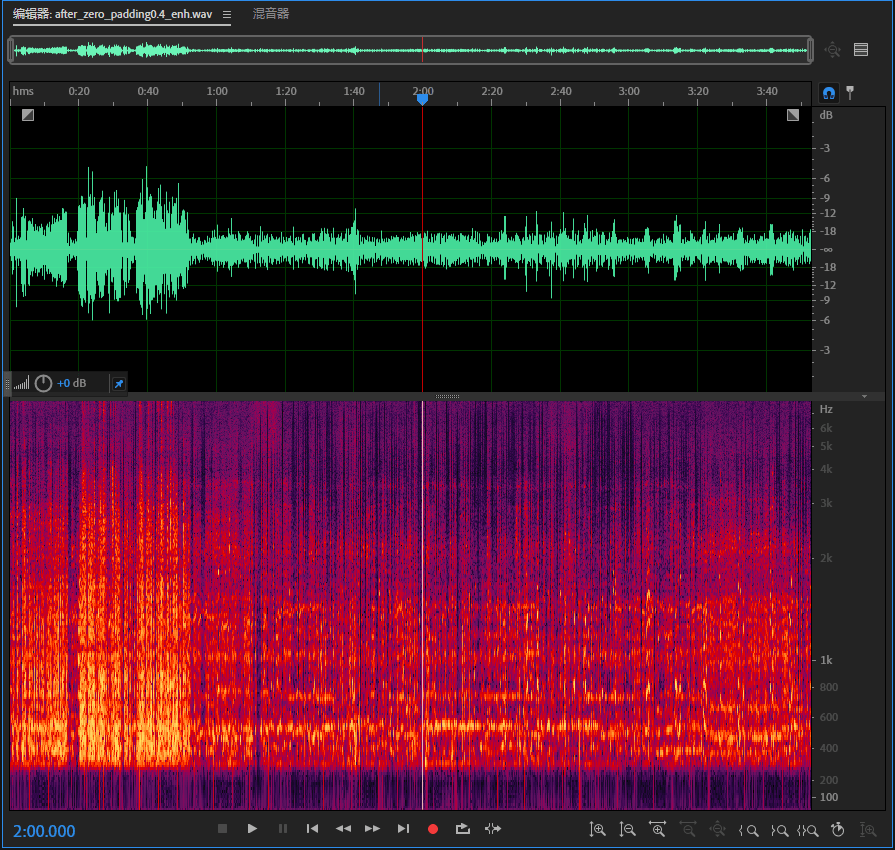The width and height of the screenshot is (895, 850).
Task: Skip to the end of the file
Action: coord(401,829)
